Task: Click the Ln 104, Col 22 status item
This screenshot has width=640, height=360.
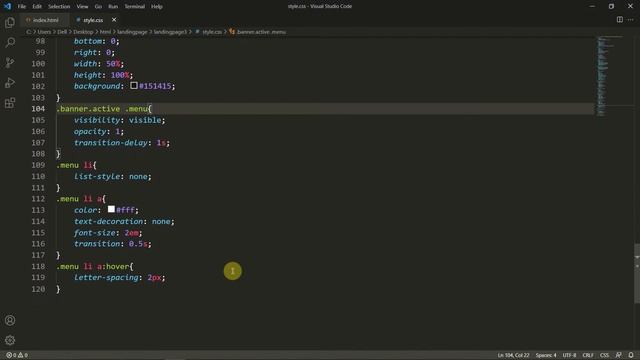Action: point(513,355)
